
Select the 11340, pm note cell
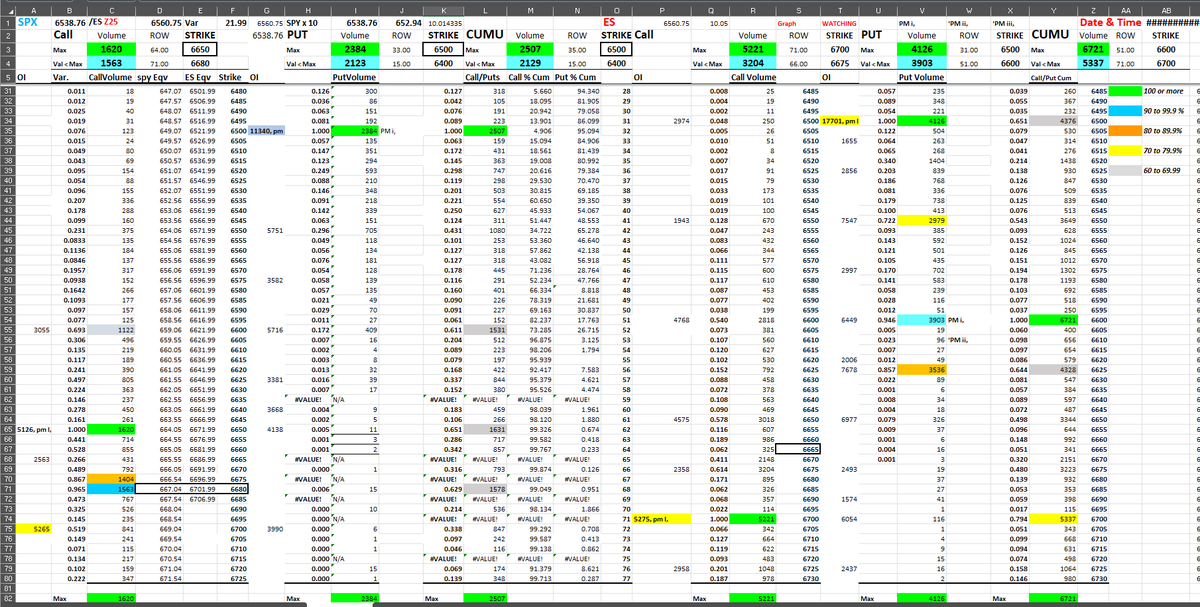[x=265, y=130]
